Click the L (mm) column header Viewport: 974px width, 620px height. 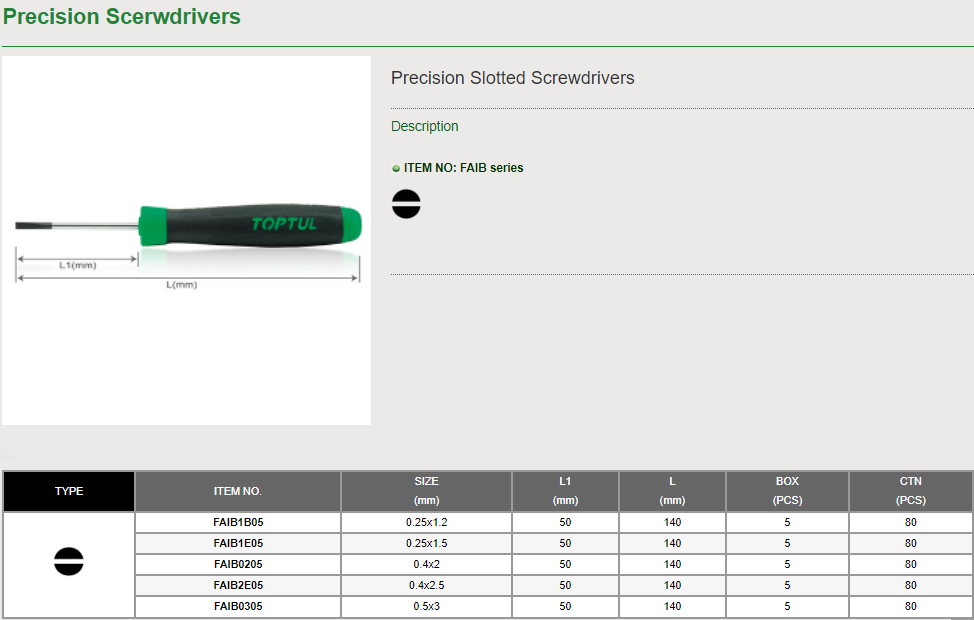point(672,491)
